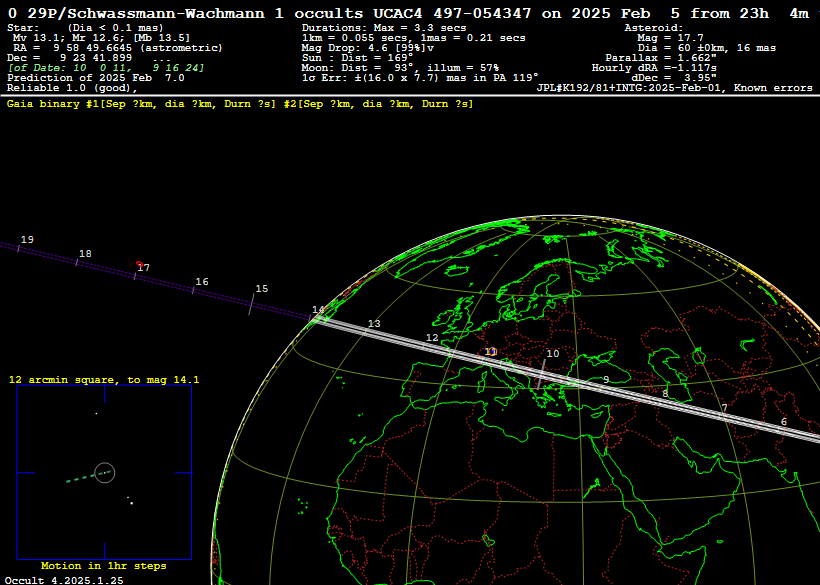Click the 'Motion in 1hr steps' caption
This screenshot has height=585, width=820.
click(104, 566)
